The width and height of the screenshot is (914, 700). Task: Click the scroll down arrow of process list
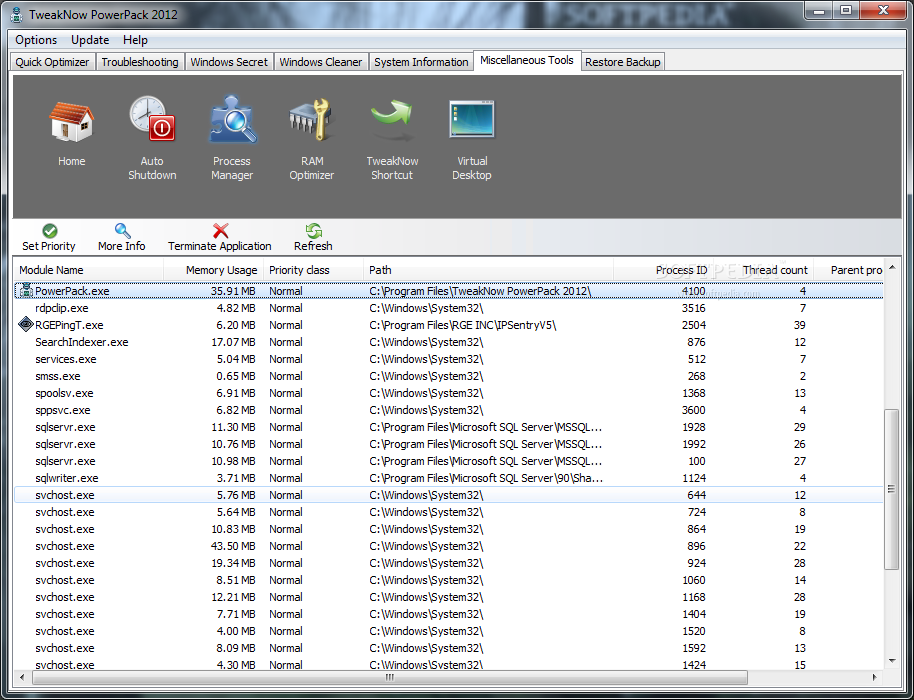point(891,661)
